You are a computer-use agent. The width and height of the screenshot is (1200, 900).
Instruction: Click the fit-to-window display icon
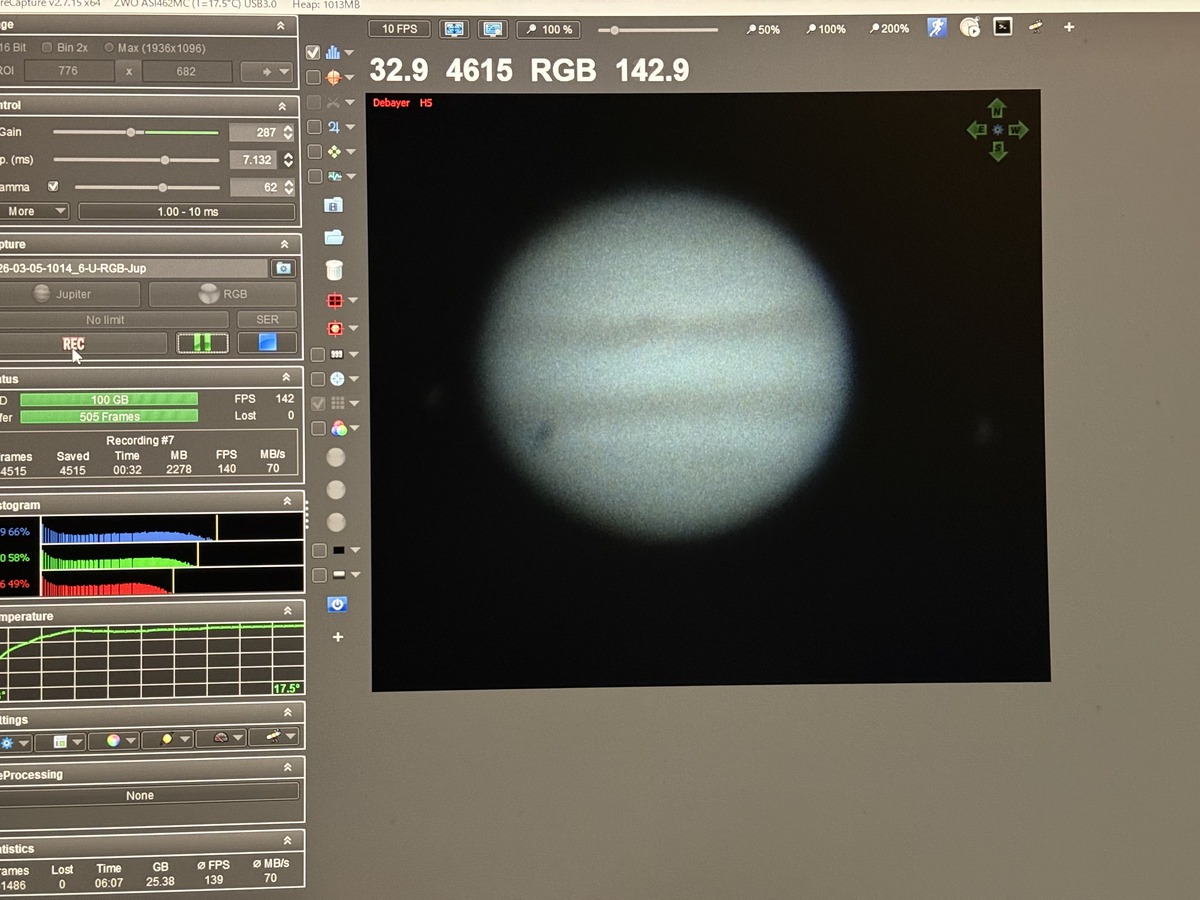pyautogui.click(x=454, y=29)
